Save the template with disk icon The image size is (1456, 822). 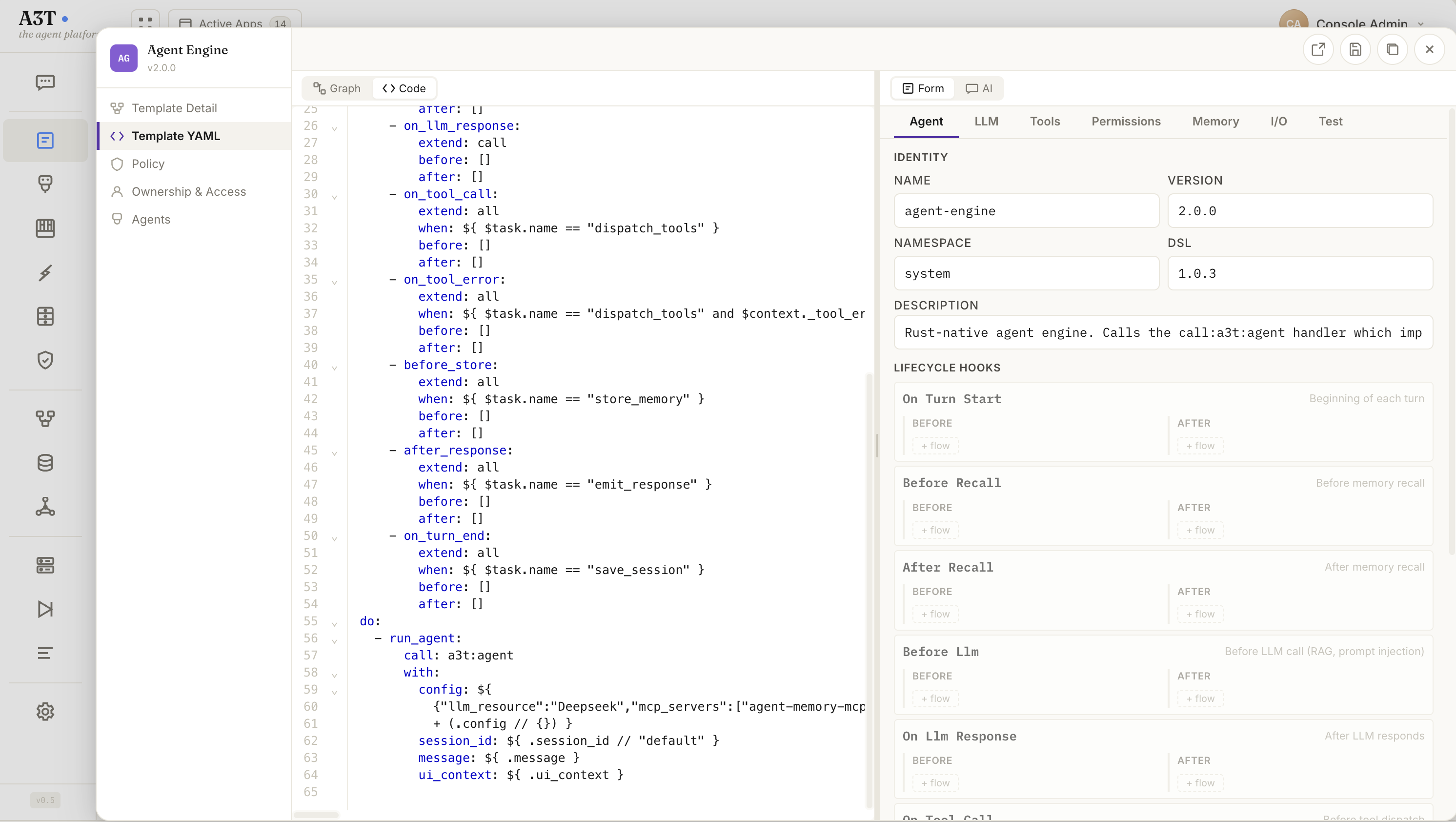1355,50
